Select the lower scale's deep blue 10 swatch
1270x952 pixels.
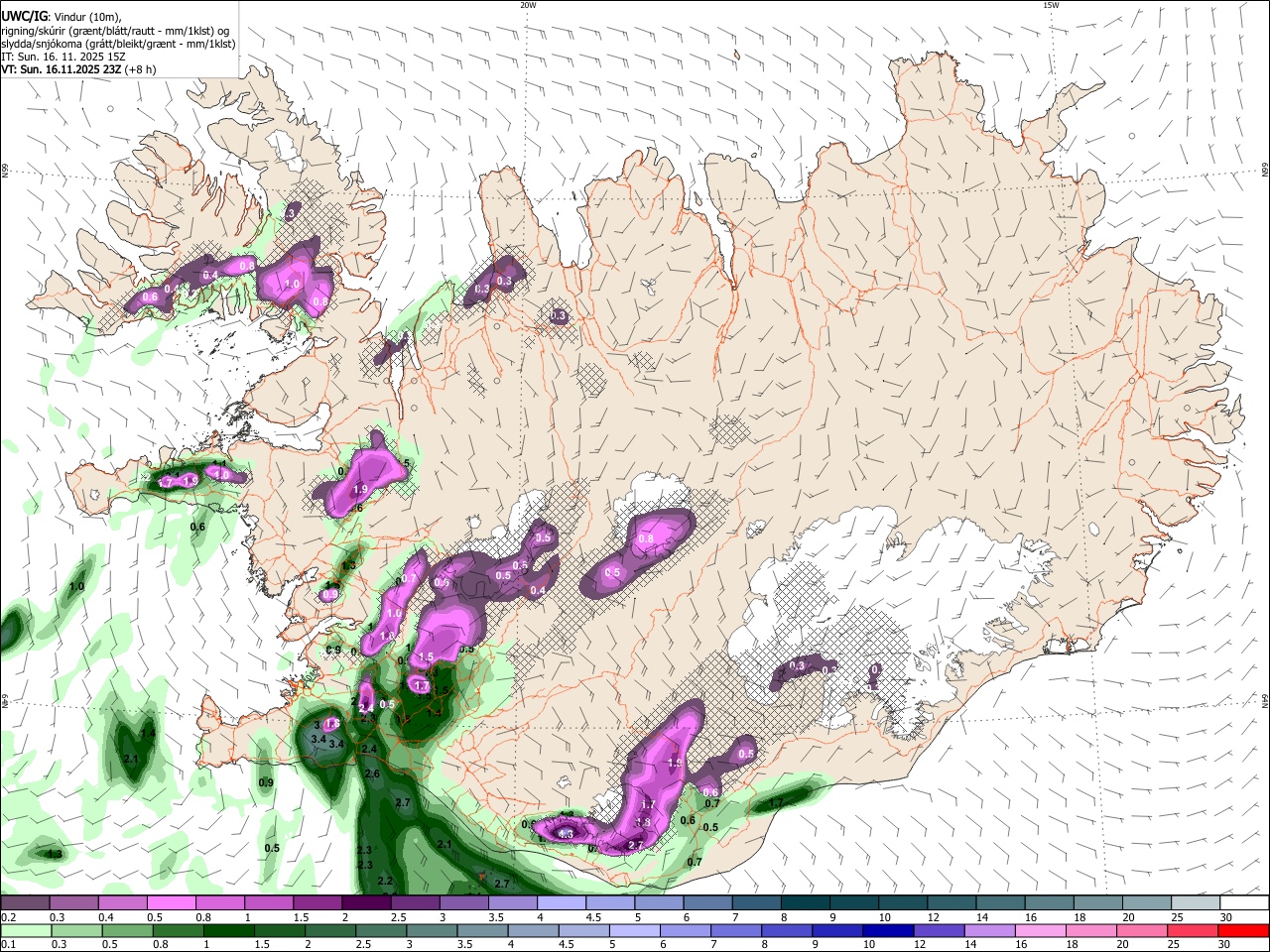[x=888, y=931]
